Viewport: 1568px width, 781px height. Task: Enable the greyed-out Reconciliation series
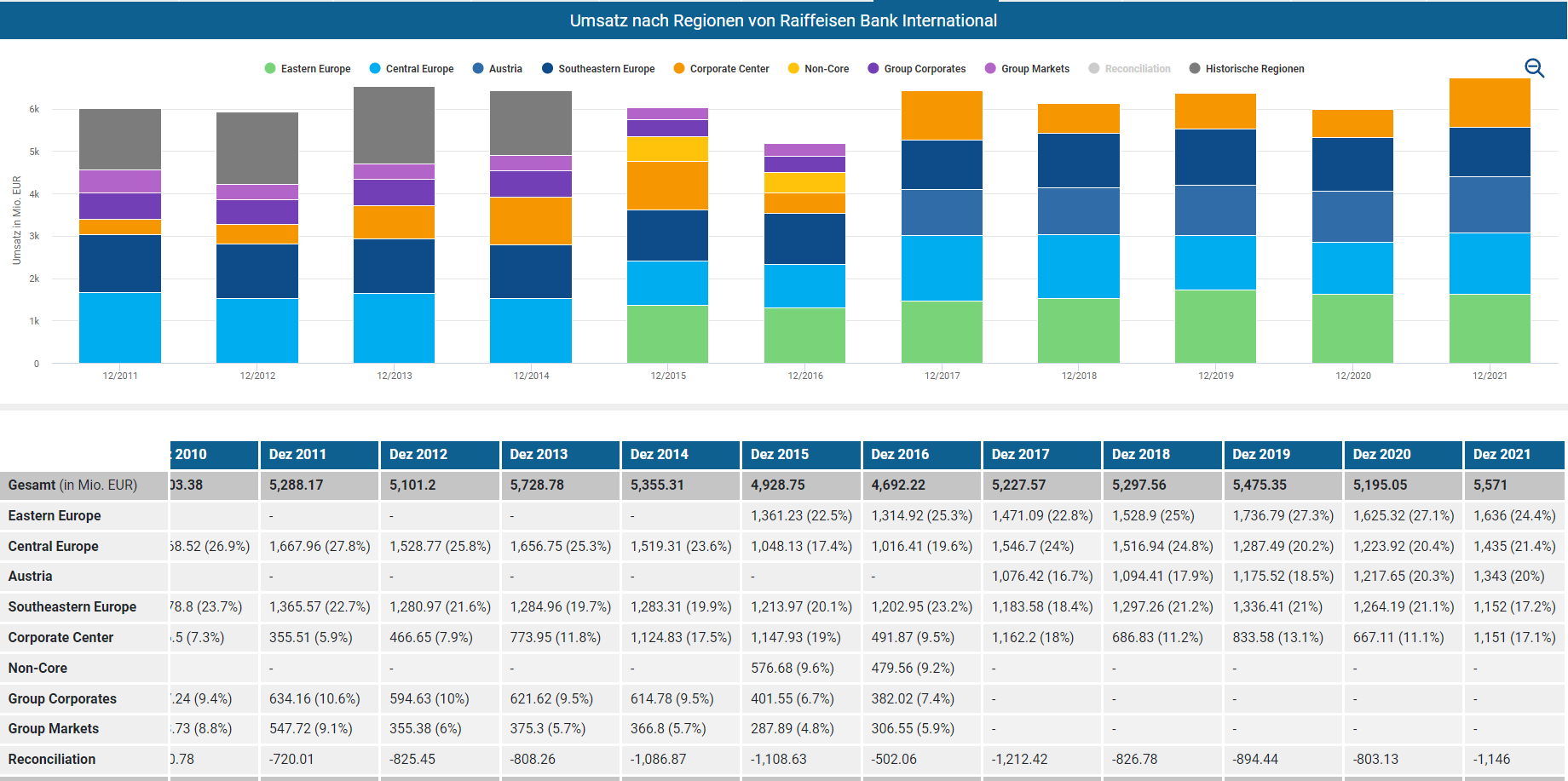coord(1129,69)
